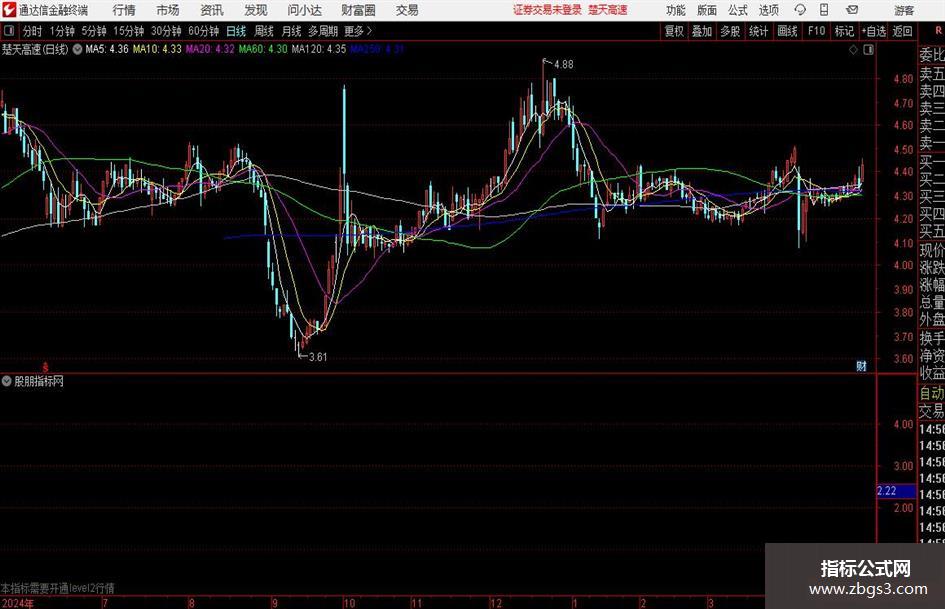Open the F10 company info button
945x609 pixels.
[x=817, y=31]
